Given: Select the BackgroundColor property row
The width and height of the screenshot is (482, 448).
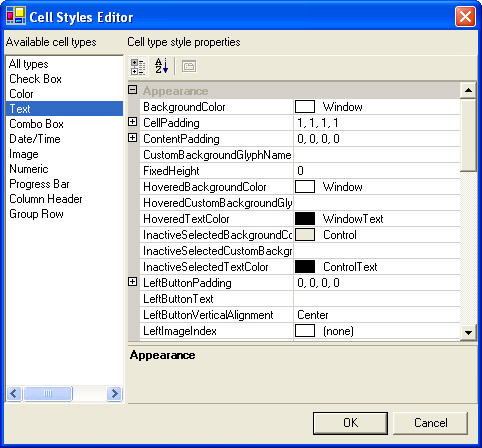Looking at the screenshot, I should [x=300, y=107].
